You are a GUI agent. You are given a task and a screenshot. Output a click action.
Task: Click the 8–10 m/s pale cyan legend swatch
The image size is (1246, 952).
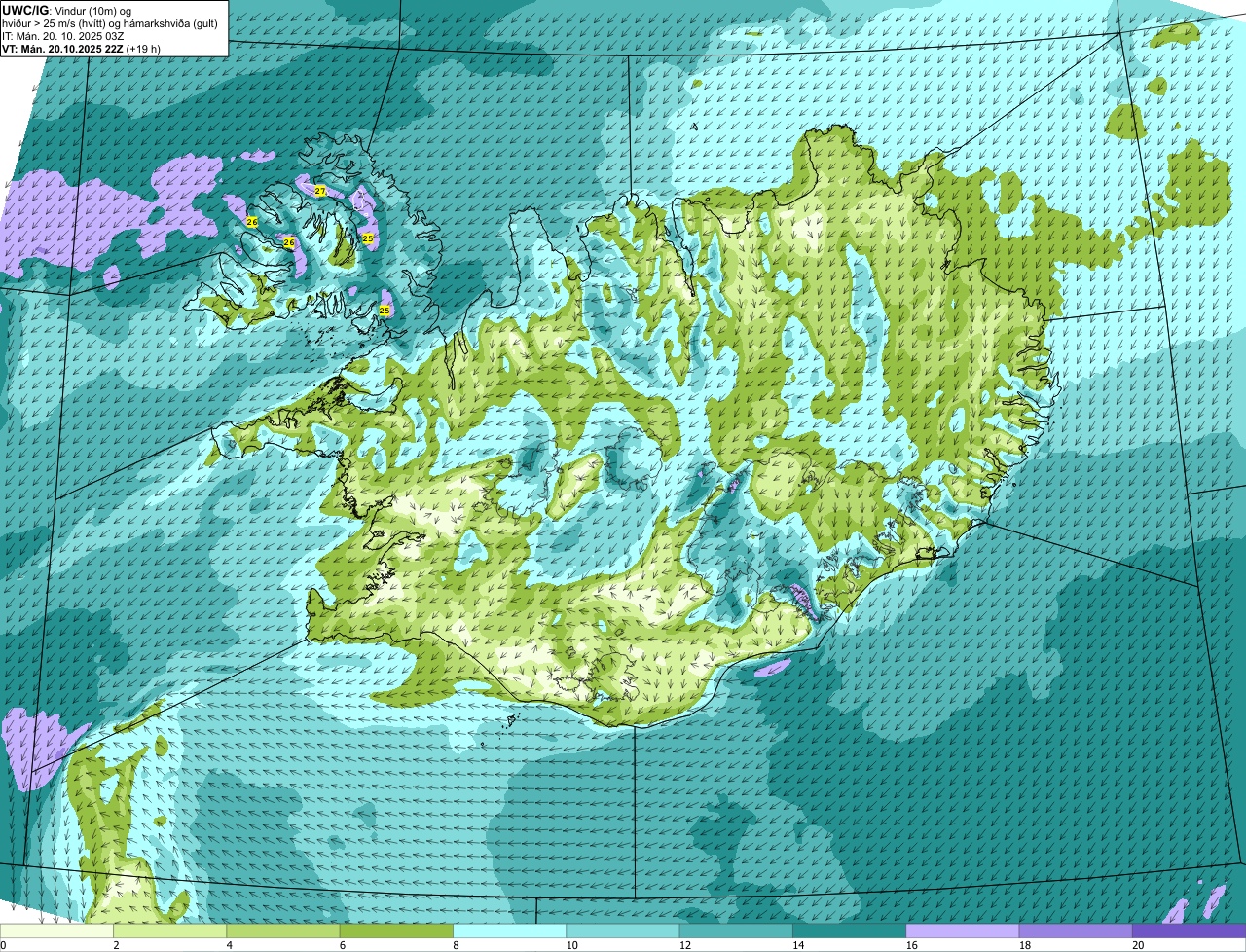[511, 932]
